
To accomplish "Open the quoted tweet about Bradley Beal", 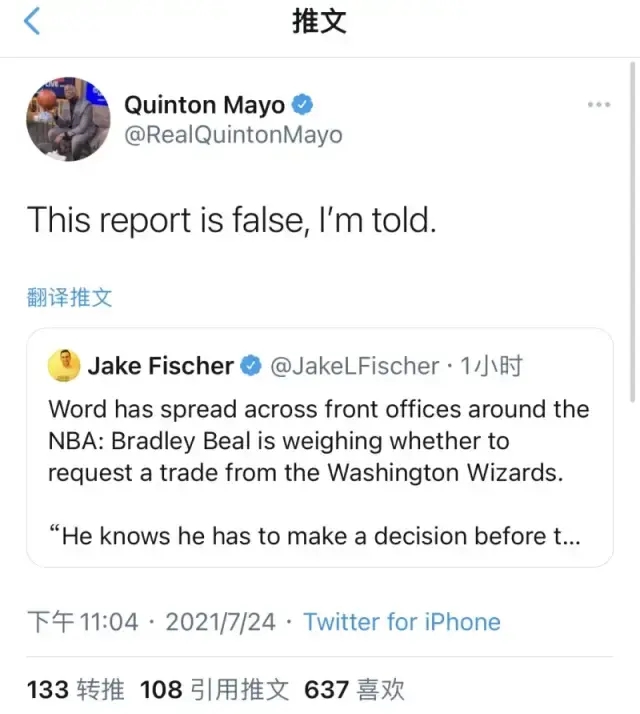I will (319, 472).
